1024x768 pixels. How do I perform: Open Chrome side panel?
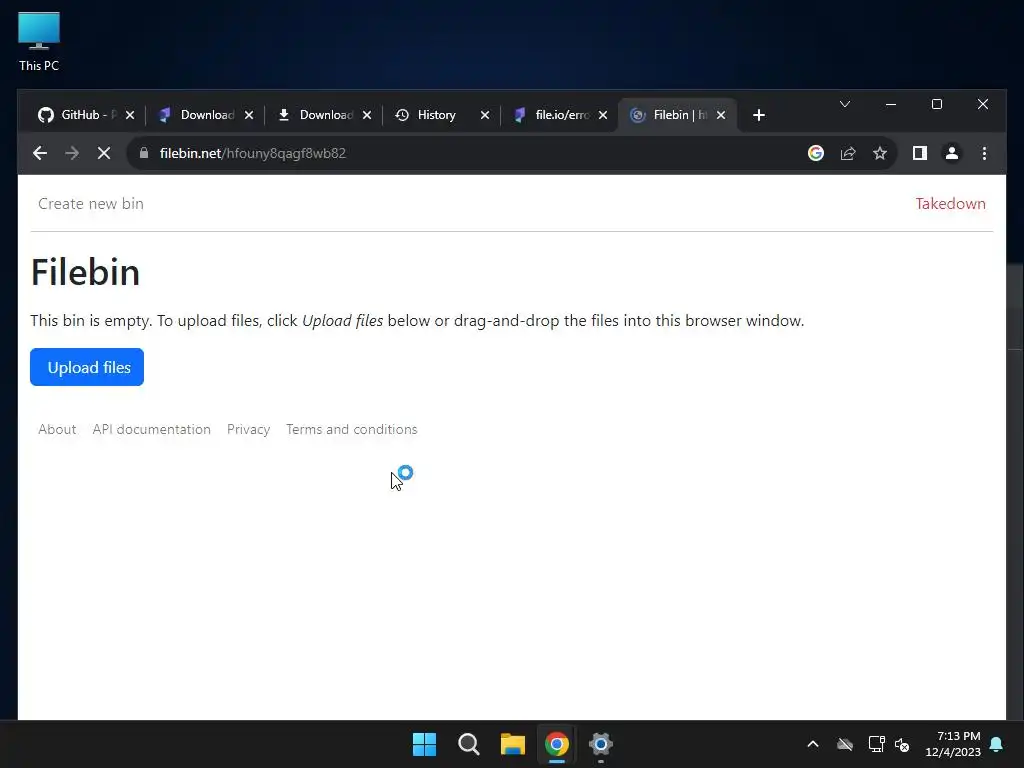click(920, 153)
